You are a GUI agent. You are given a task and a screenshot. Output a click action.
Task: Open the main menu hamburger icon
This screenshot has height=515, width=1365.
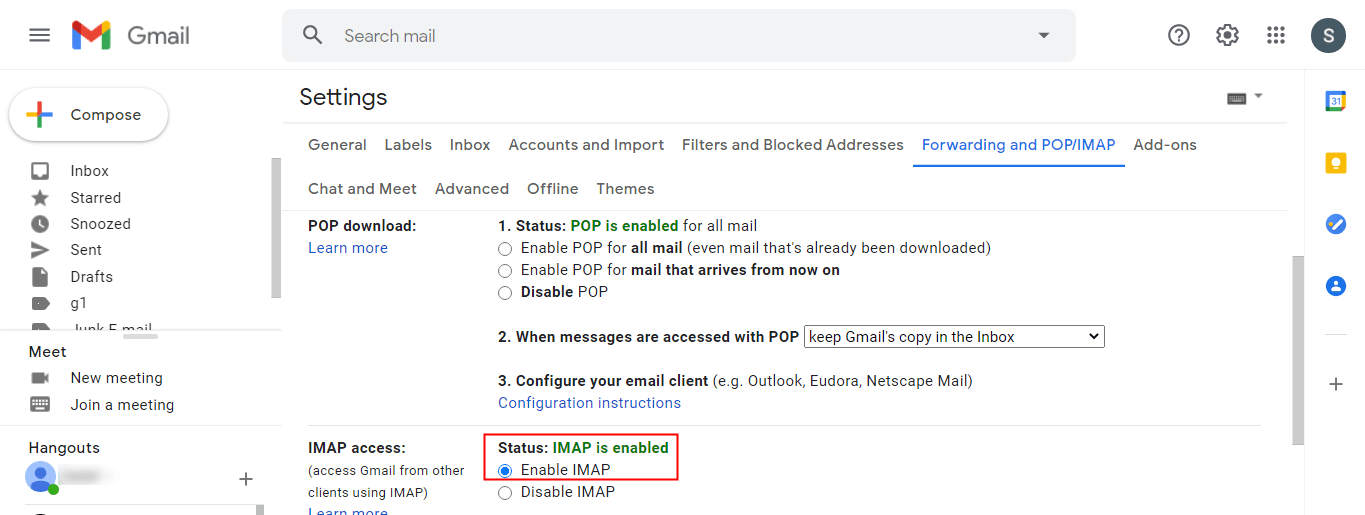[39, 36]
